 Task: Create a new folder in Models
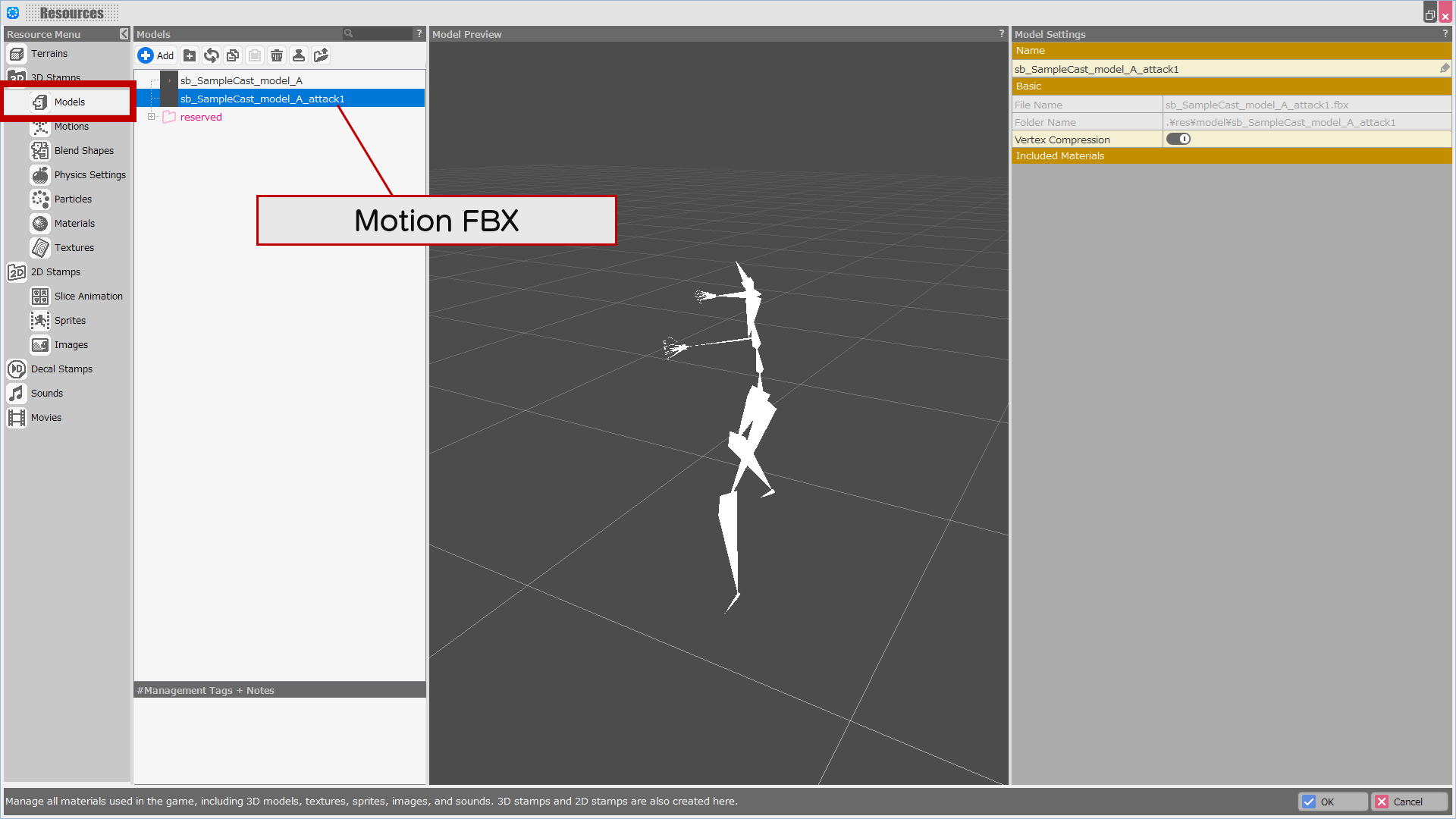click(190, 55)
